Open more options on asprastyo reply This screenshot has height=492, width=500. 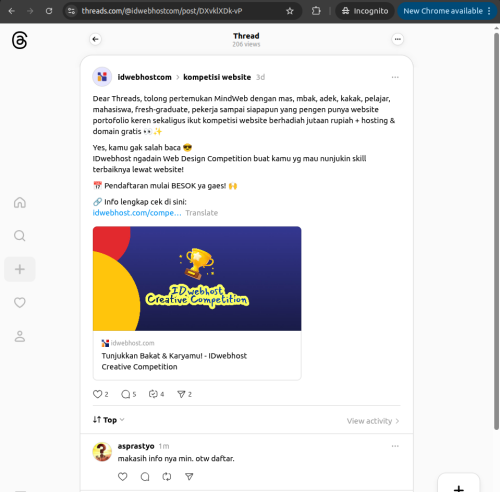pos(395,446)
